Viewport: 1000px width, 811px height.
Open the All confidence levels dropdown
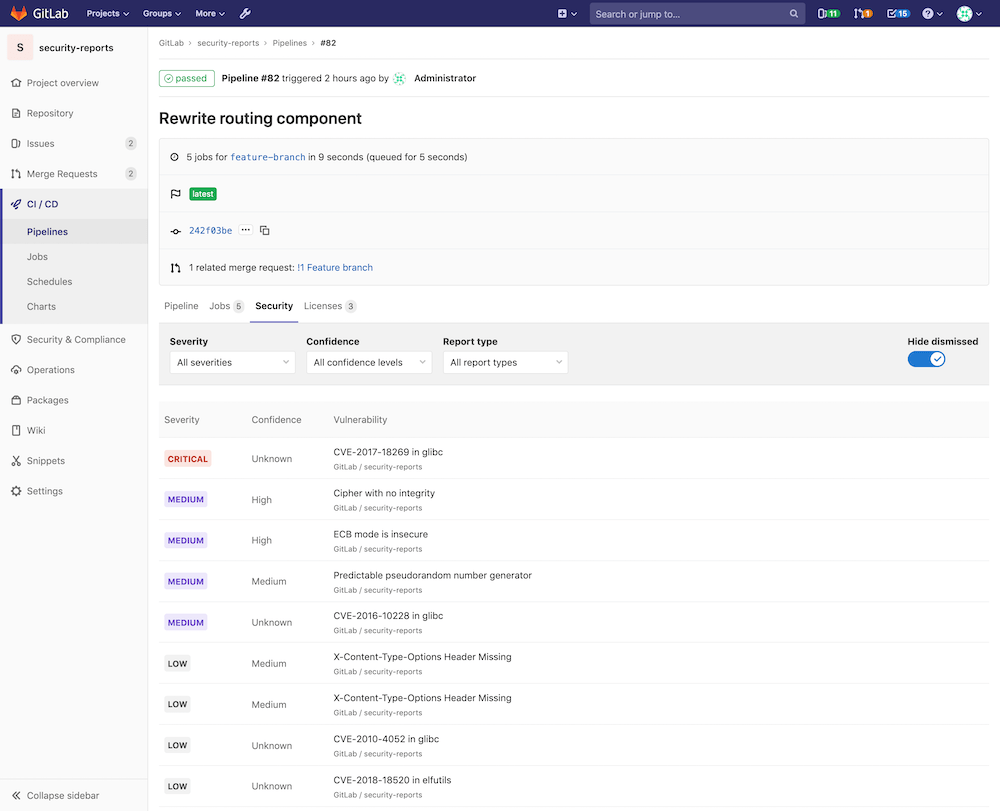click(x=368, y=362)
